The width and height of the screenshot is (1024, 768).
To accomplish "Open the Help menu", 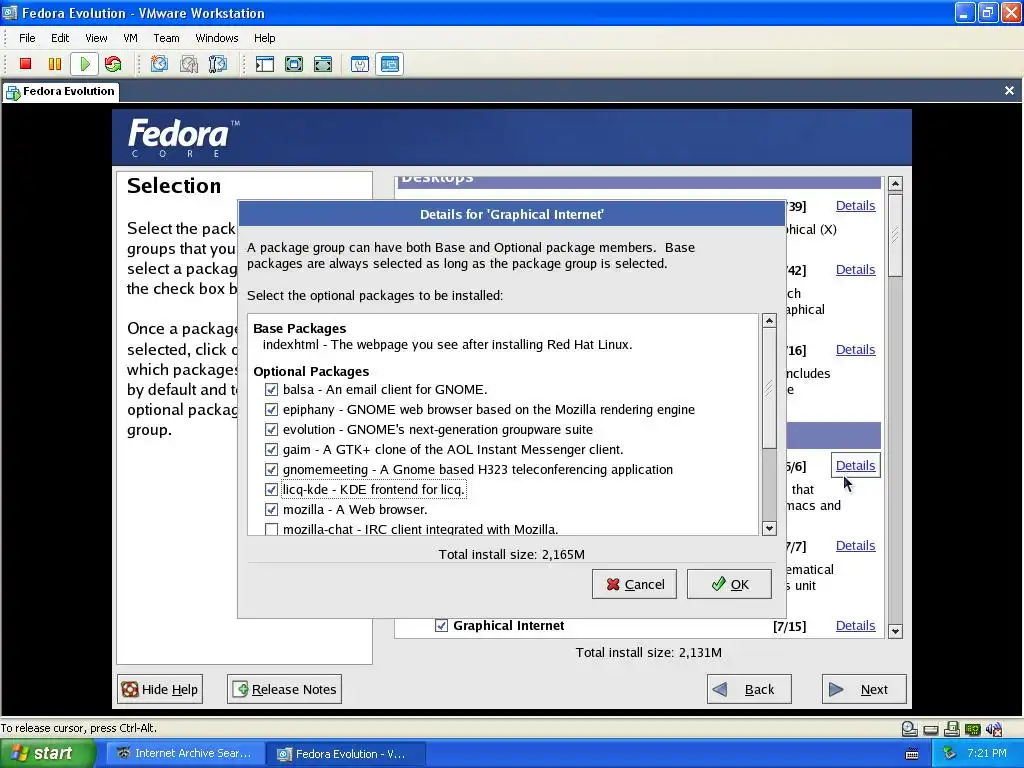I will click(x=264, y=38).
